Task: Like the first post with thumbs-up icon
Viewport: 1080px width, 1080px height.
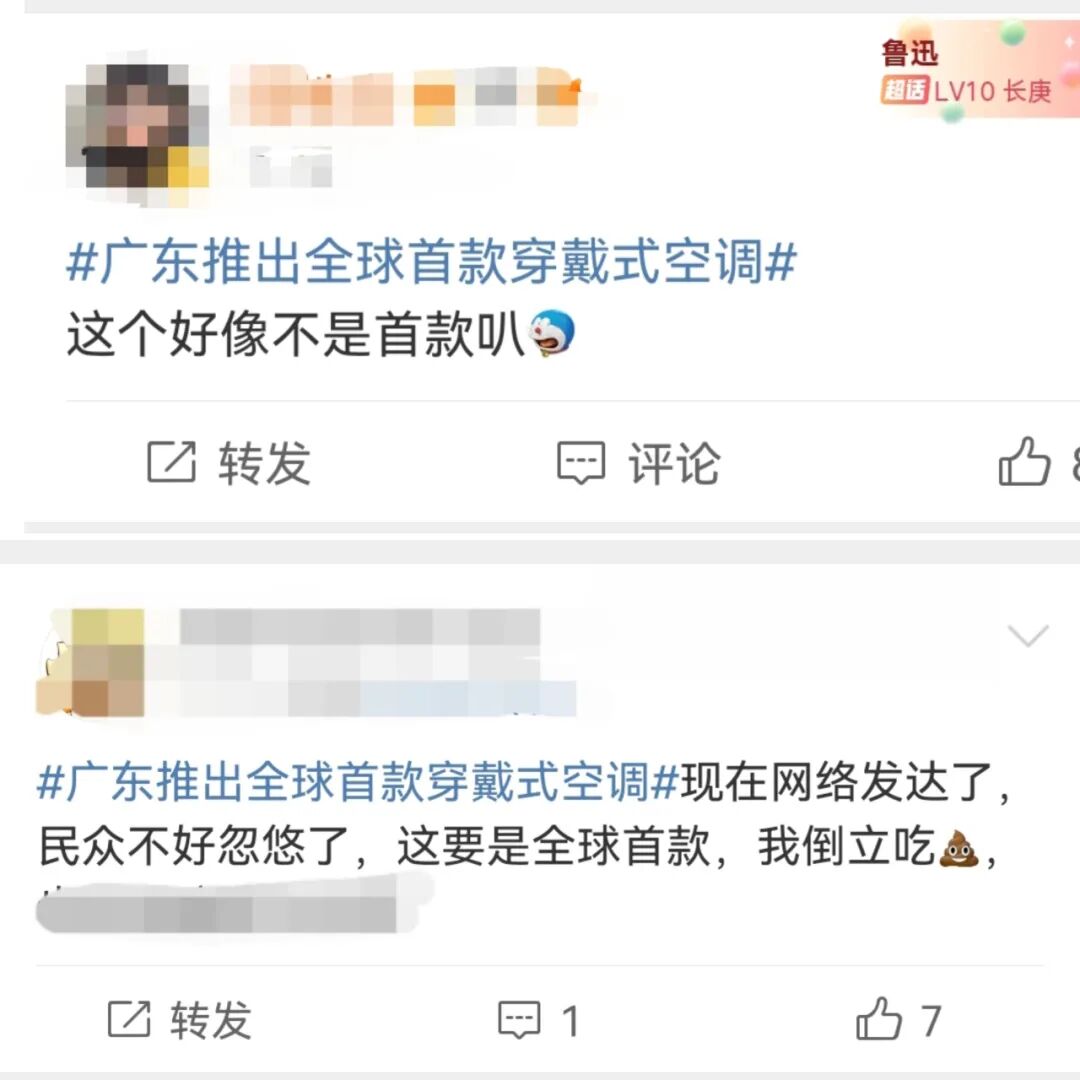Action: (1024, 461)
